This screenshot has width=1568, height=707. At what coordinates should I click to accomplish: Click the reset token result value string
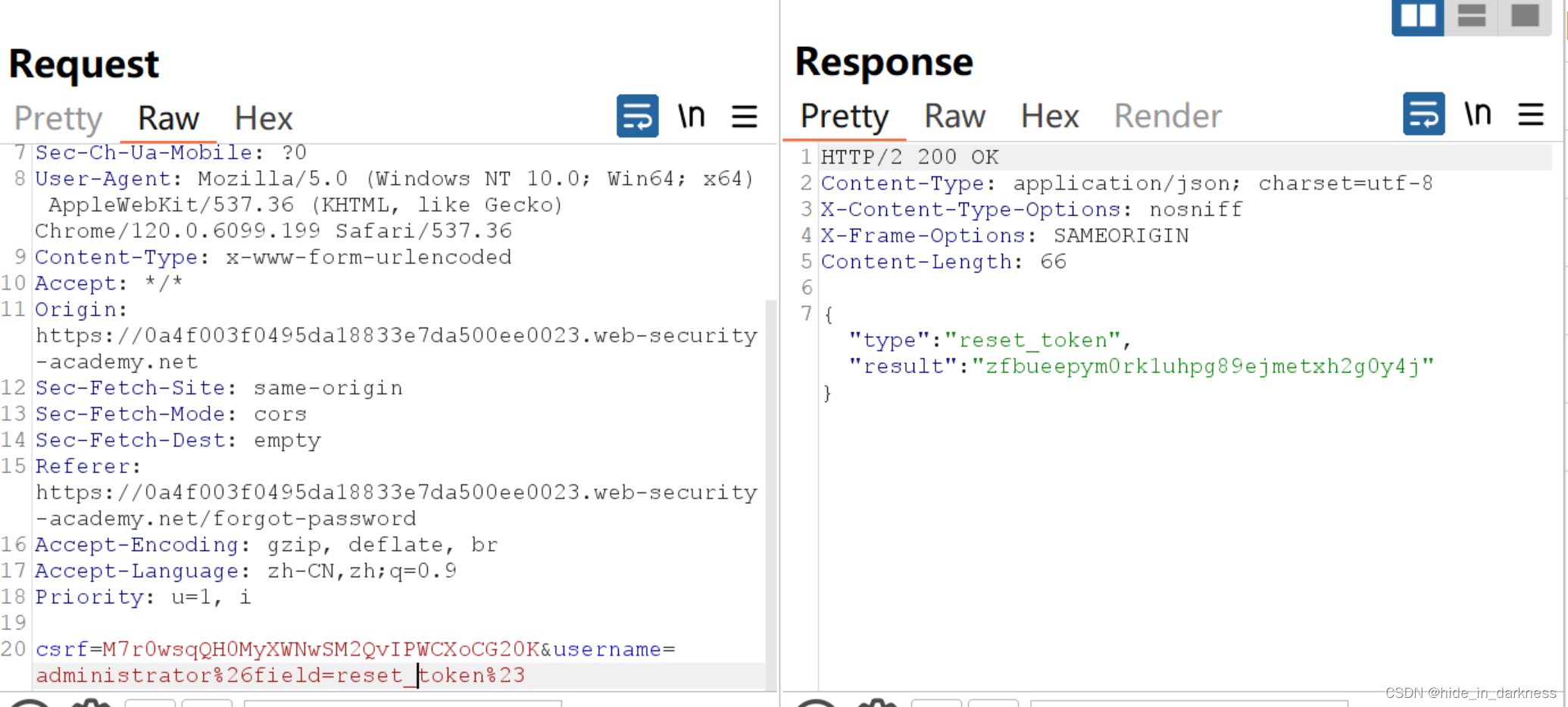pos(1203,366)
